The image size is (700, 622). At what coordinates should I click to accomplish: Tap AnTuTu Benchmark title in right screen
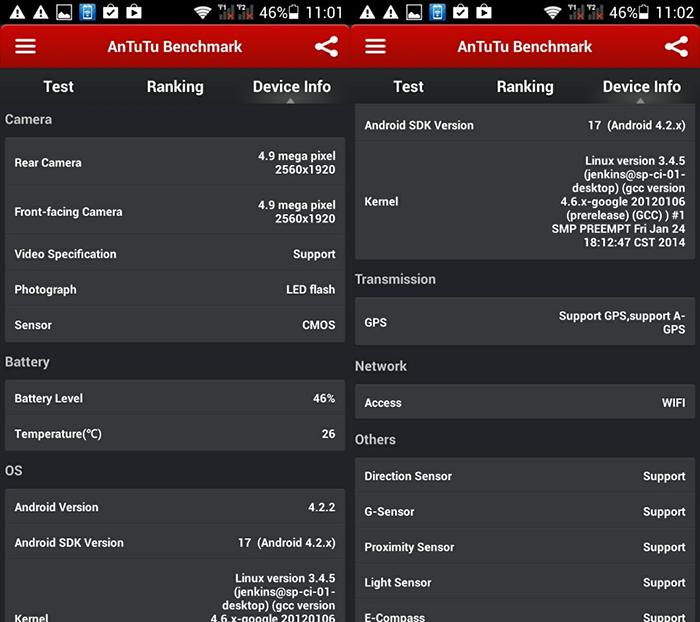click(525, 46)
